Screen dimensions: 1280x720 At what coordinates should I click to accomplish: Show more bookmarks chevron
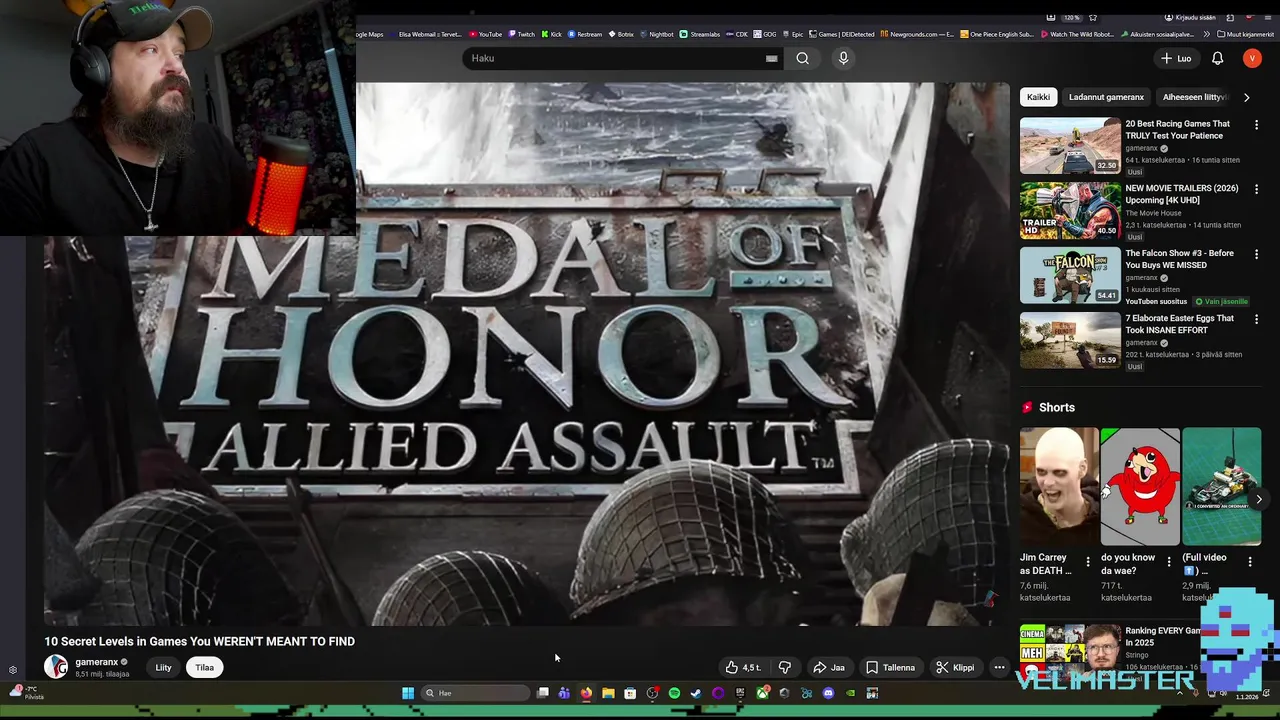(x=1205, y=34)
